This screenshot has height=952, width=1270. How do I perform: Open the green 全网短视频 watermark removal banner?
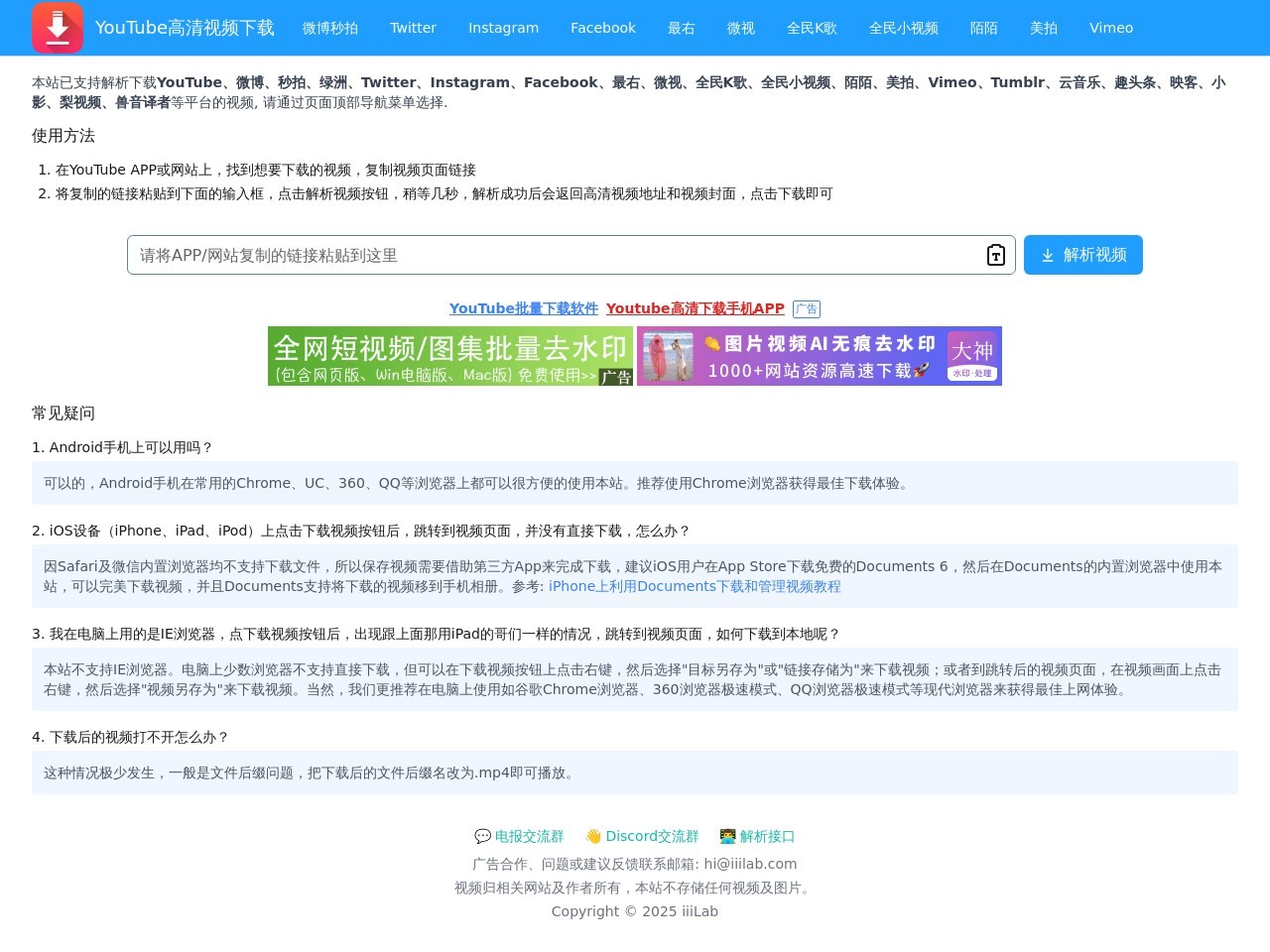(450, 356)
